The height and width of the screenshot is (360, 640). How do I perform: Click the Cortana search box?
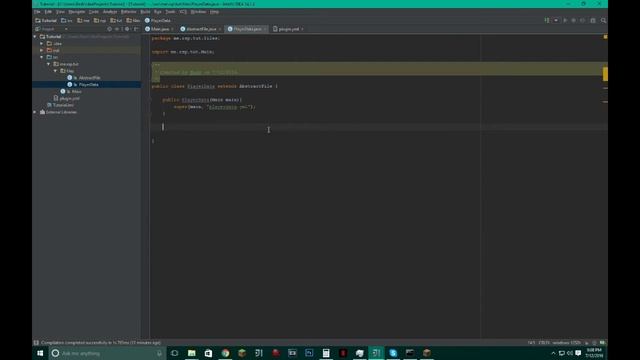[x=108, y=353]
